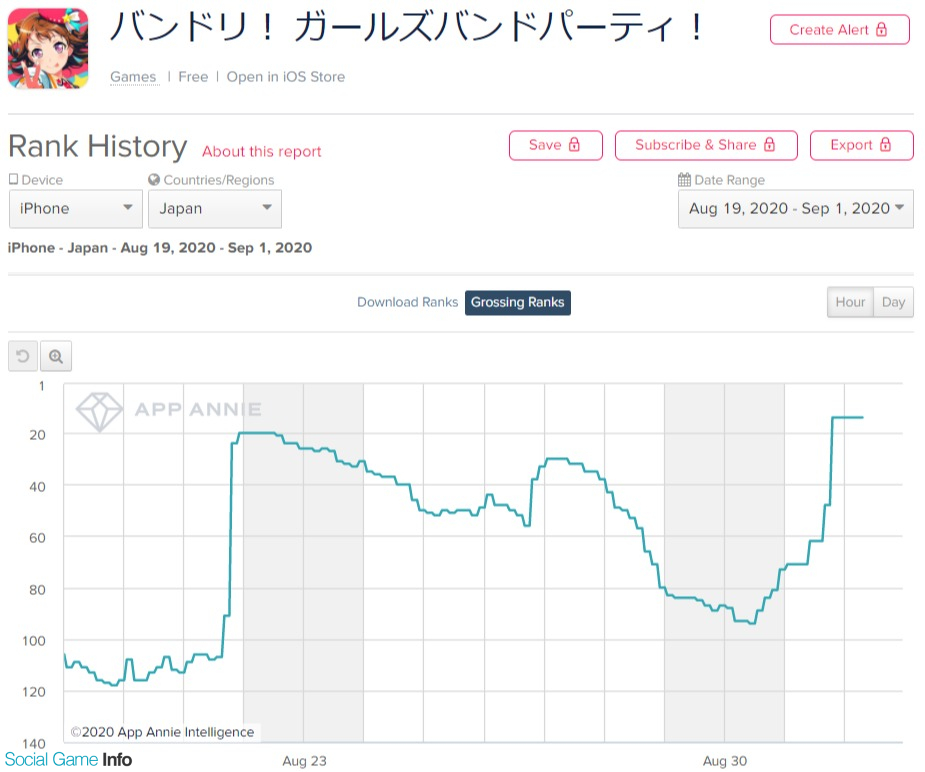Switch to Download Ranks tab
Viewport: 925px width, 772px height.
click(x=407, y=302)
